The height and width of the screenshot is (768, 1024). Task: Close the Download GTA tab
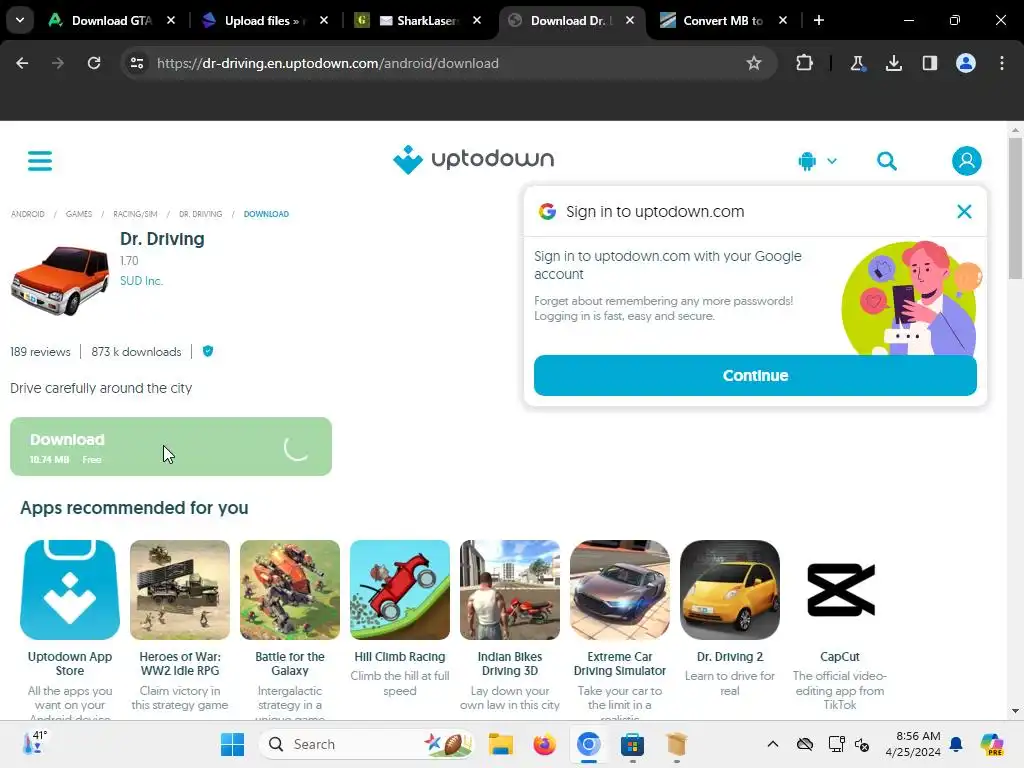[171, 20]
